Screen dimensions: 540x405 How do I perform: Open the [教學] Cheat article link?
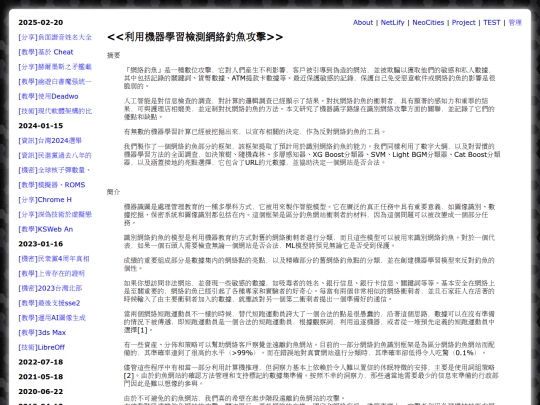coord(46,52)
